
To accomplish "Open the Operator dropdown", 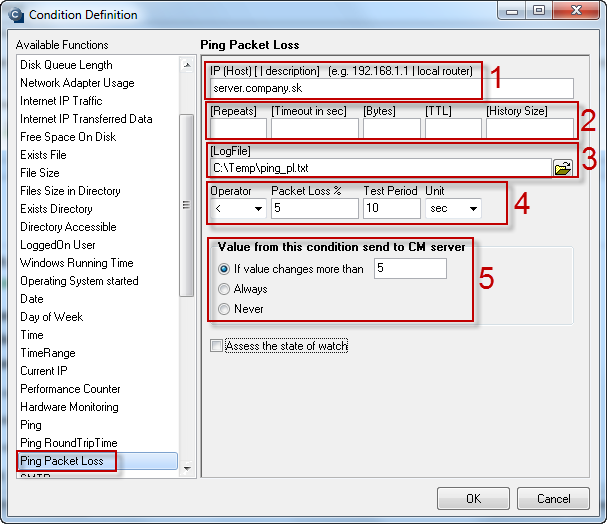I will click(238, 209).
